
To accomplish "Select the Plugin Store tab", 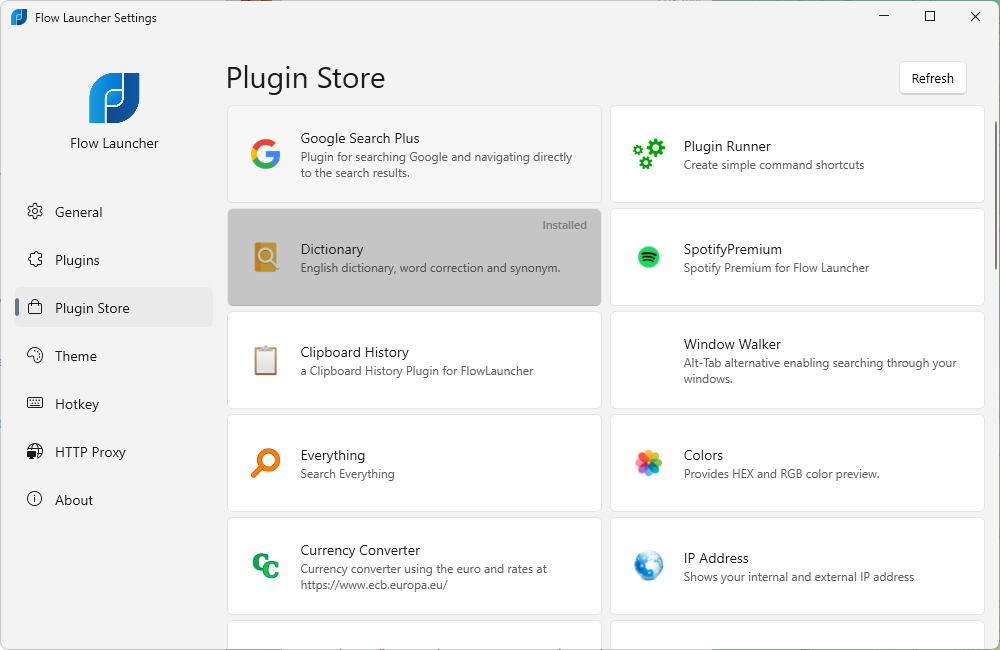I will [x=114, y=307].
